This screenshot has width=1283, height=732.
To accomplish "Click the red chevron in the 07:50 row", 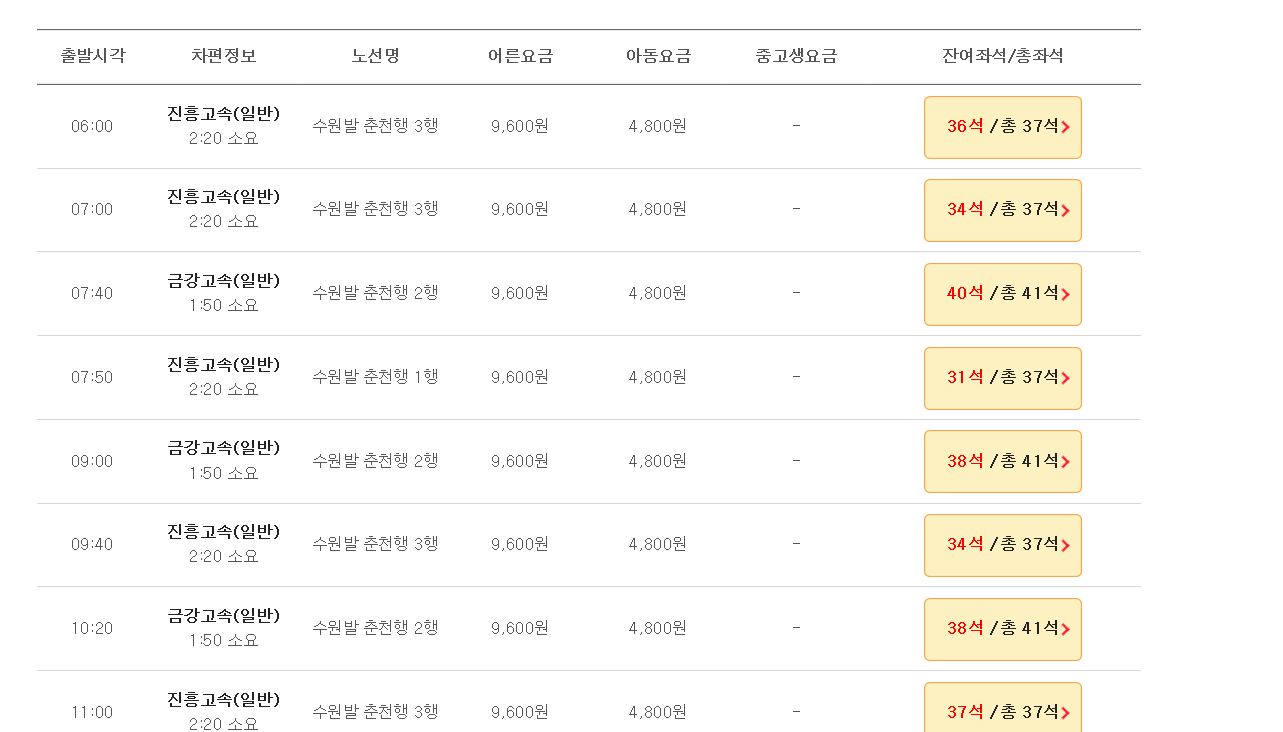I will [1066, 378].
